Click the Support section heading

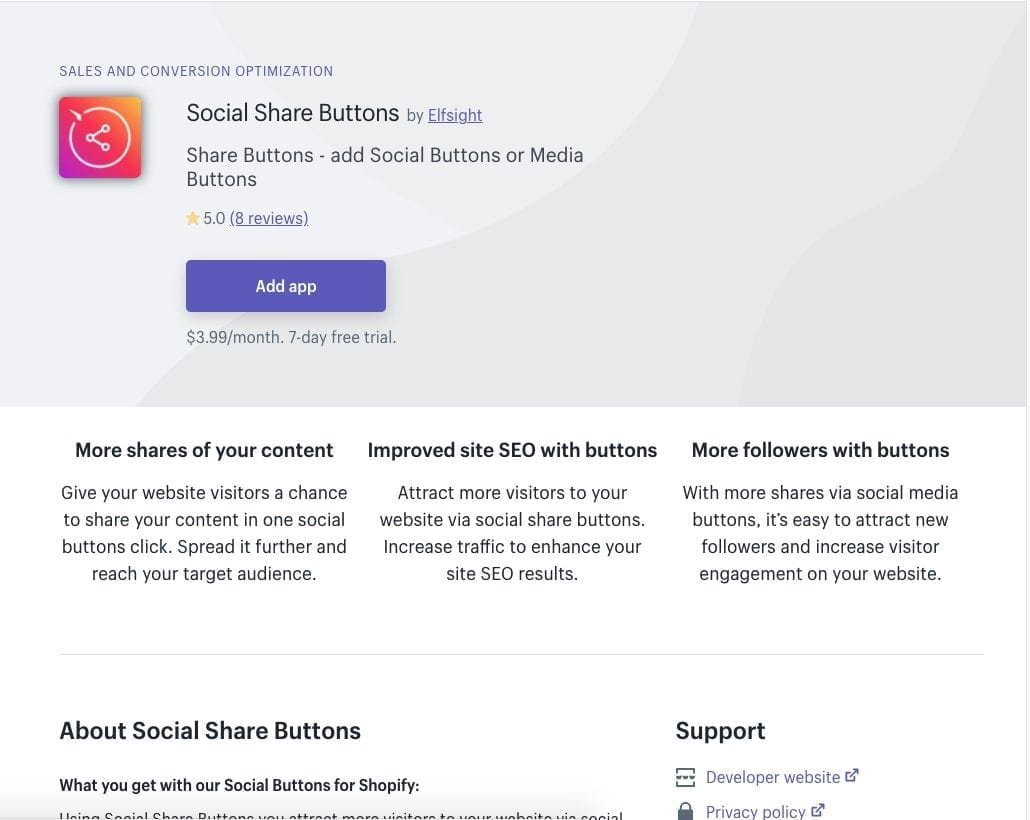coord(720,730)
